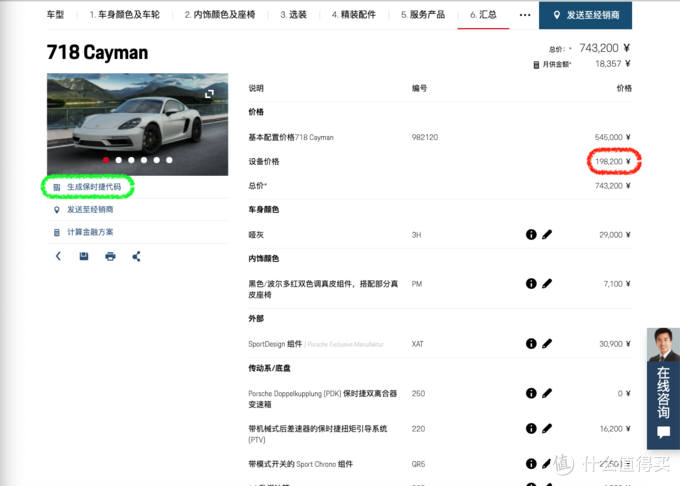This screenshot has height=486, width=680.
Task: Click top 发送至经销商 blue button
Action: (x=585, y=15)
